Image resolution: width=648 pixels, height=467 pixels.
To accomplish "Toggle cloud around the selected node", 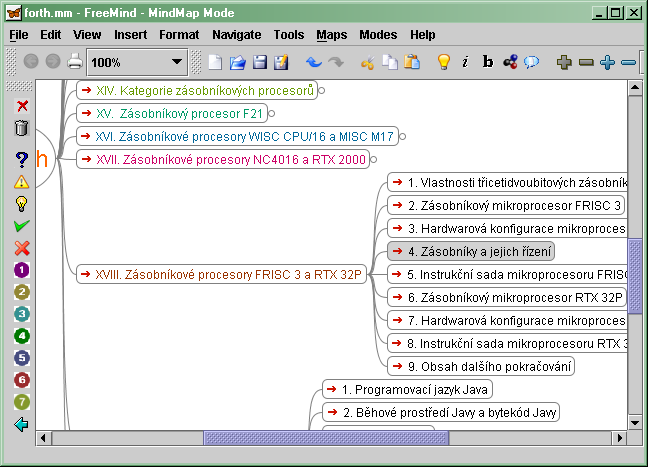I will pos(532,62).
